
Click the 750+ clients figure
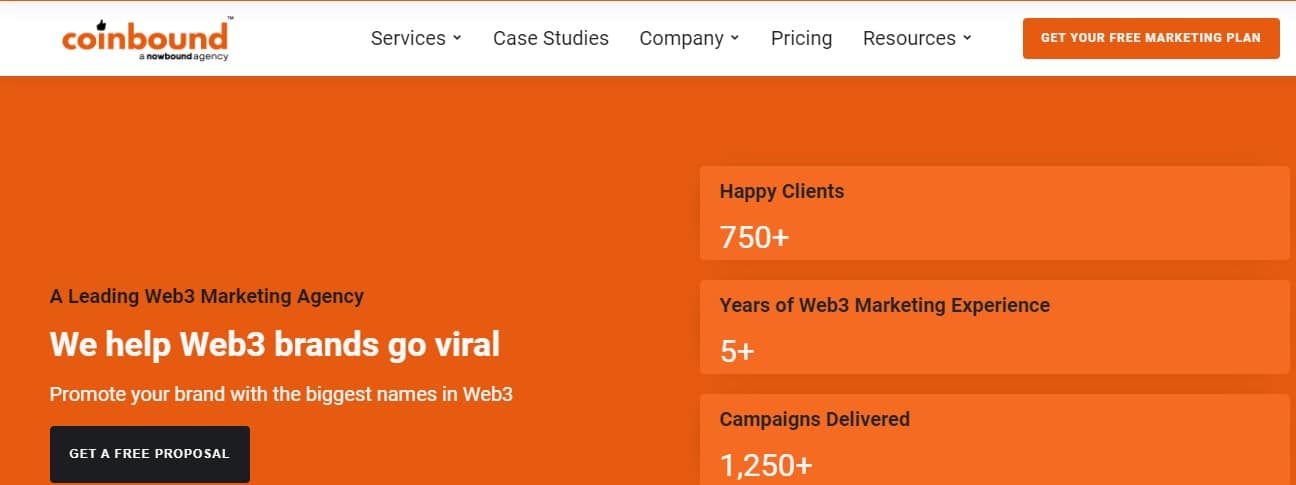(x=754, y=237)
